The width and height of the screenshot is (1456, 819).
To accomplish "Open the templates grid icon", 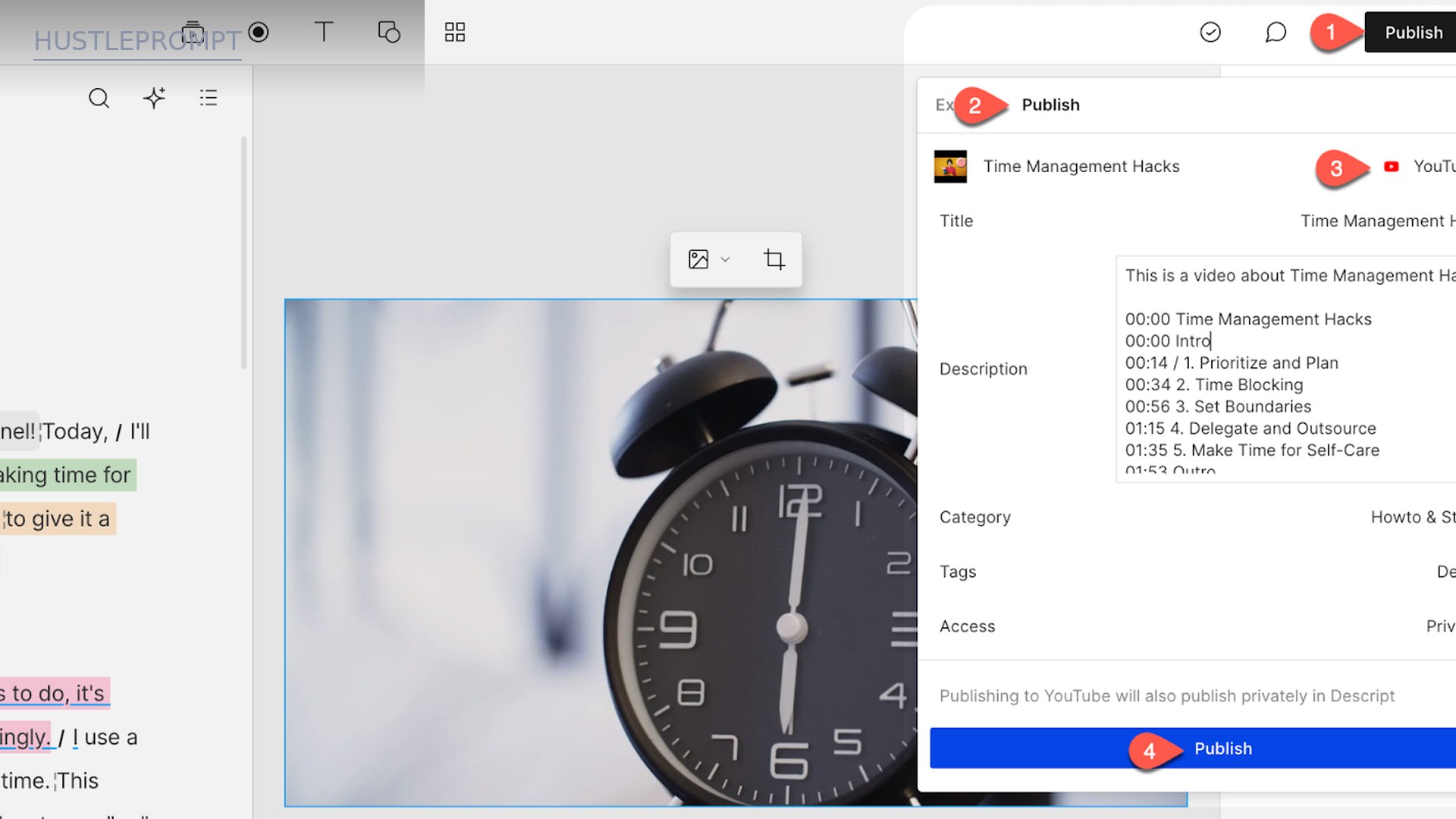I will point(455,32).
